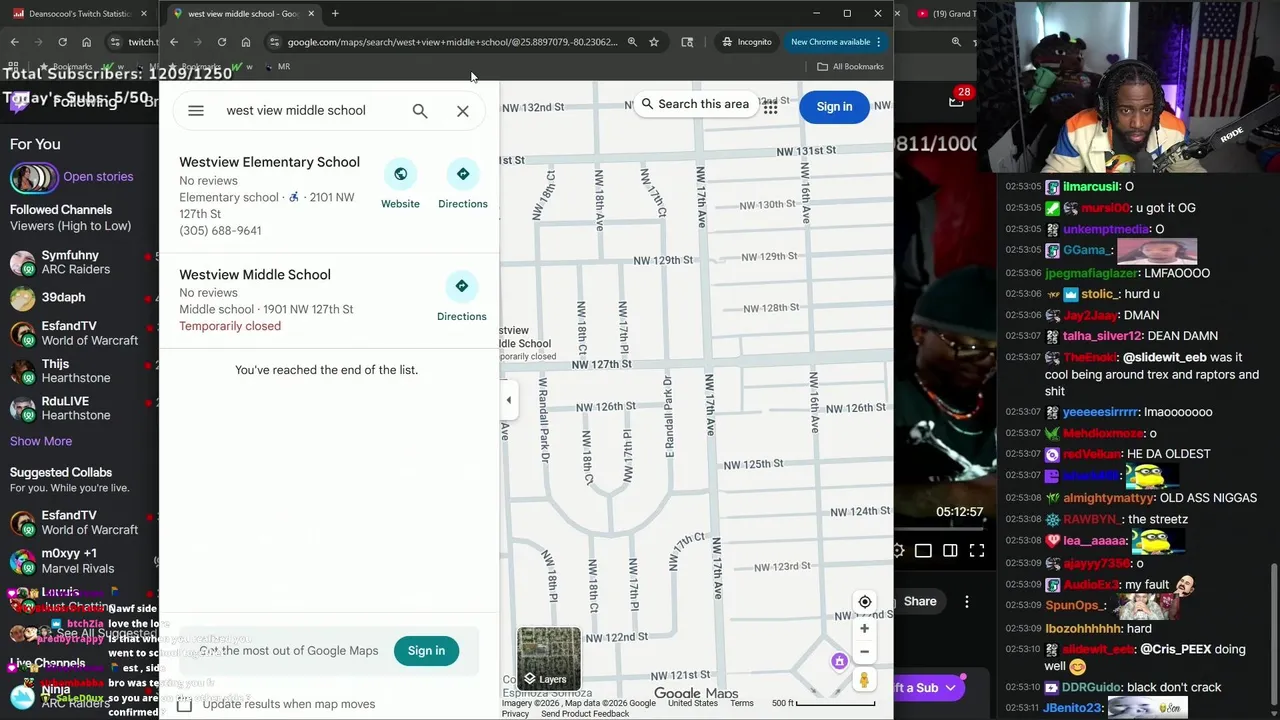Viewport: 1280px width, 720px height.
Task: Click Sign in on Maps promo banner
Action: [426, 651]
